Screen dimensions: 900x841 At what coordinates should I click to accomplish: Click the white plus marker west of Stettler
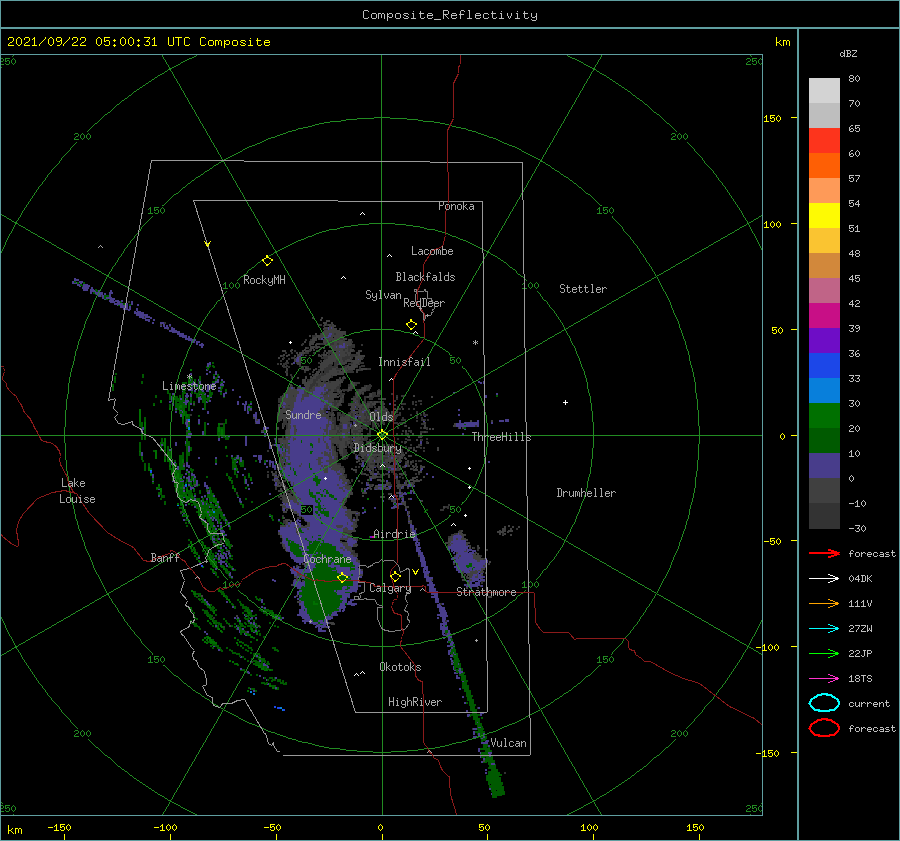[565, 402]
